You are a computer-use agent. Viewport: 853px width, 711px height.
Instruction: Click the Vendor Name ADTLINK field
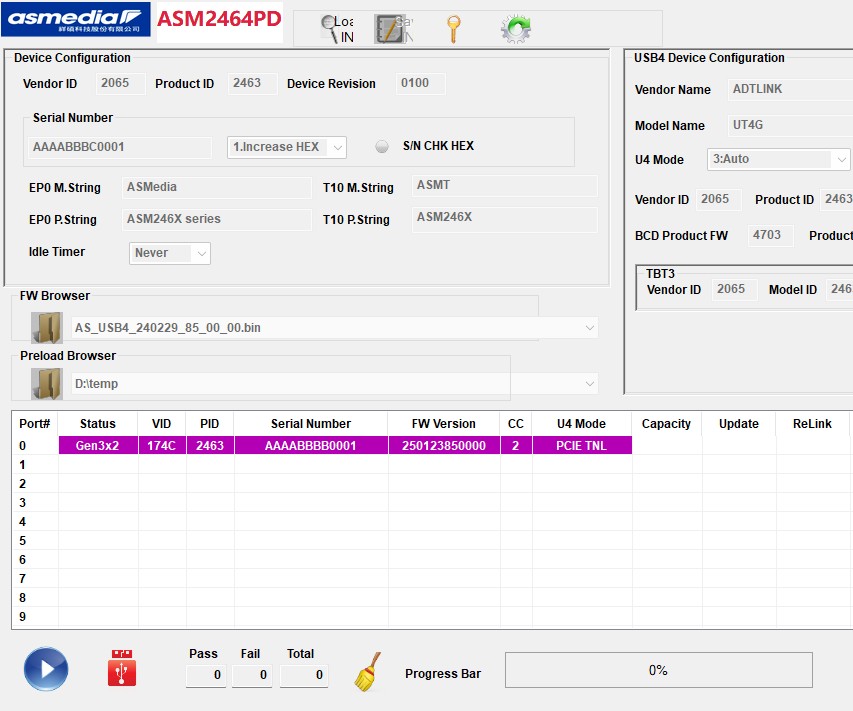(x=790, y=90)
